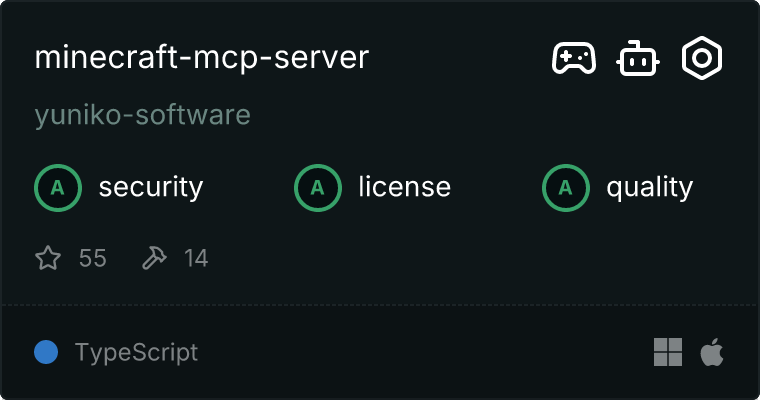Click the Windows platform icon
The width and height of the screenshot is (760, 400).
tap(668, 352)
